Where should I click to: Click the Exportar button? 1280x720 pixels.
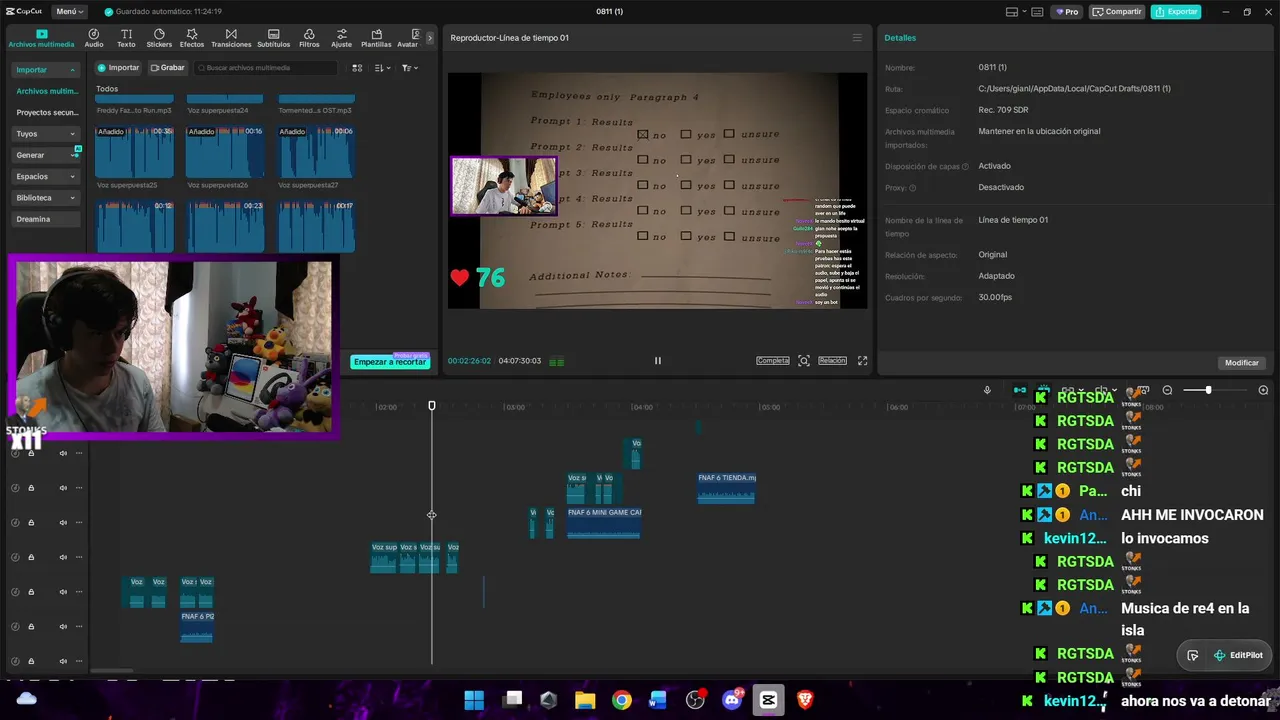[1176, 12]
